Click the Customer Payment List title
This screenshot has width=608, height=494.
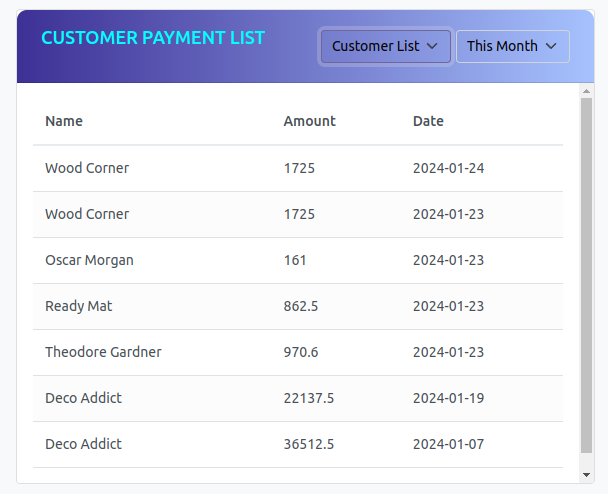tap(153, 38)
